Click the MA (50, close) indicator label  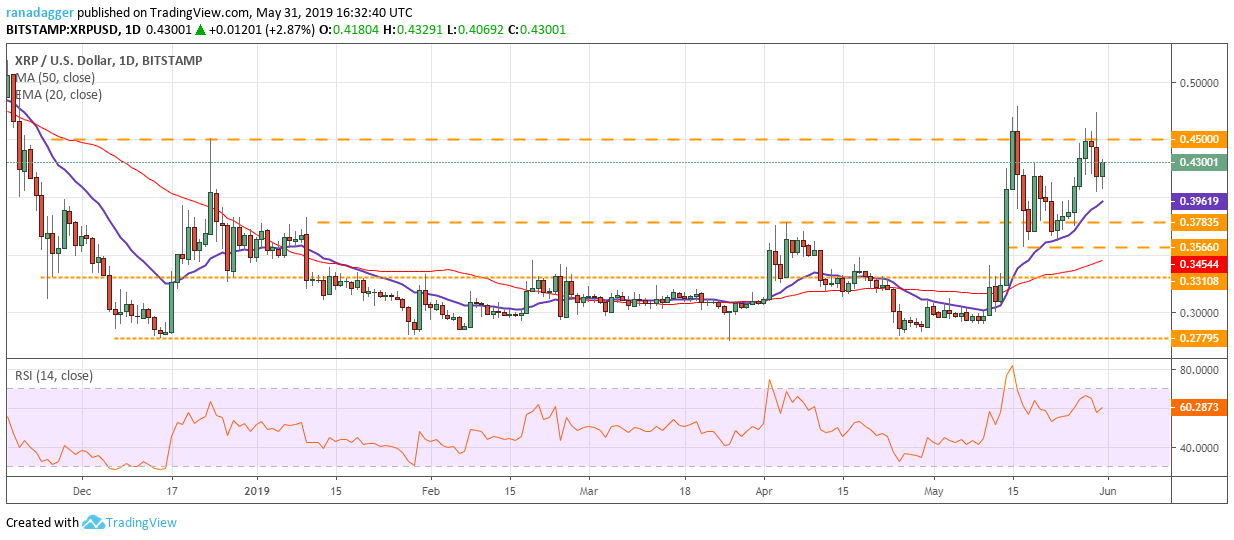click(54, 78)
